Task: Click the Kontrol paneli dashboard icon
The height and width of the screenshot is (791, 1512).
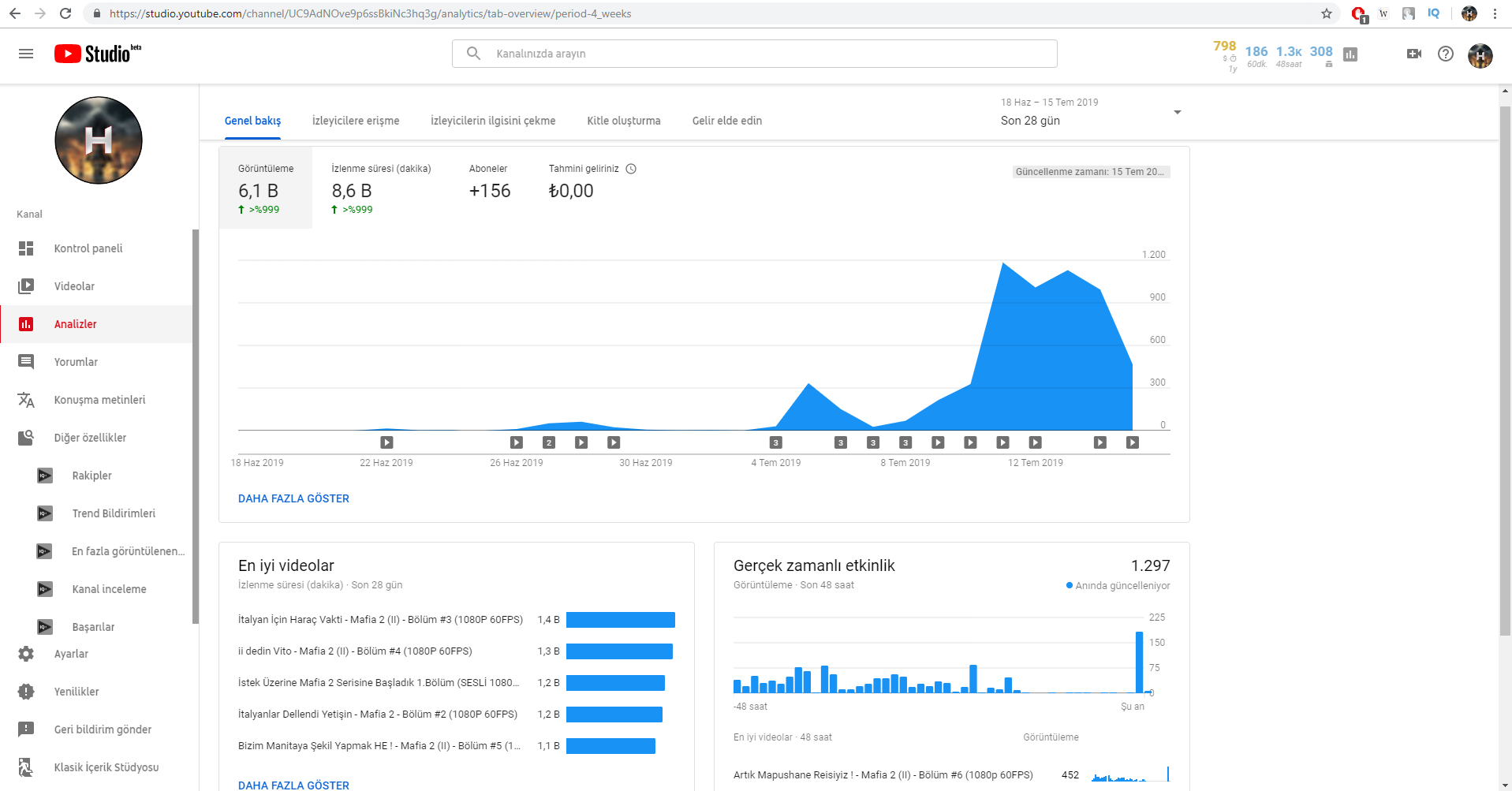Action: coord(26,248)
